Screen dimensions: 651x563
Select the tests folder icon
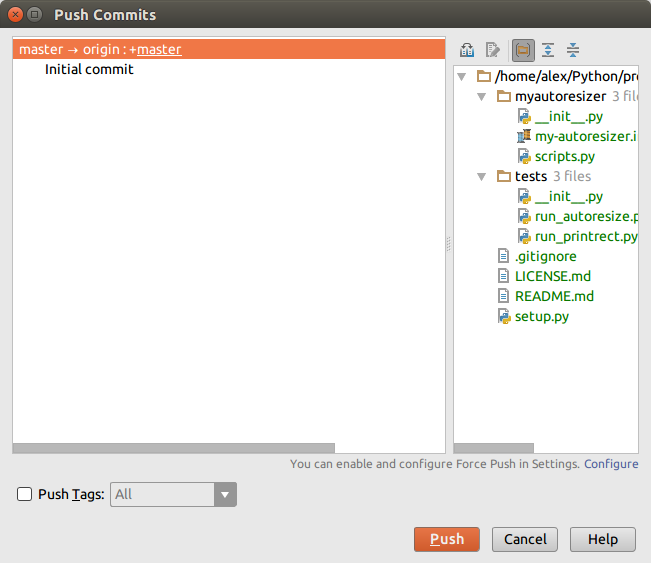coord(504,176)
